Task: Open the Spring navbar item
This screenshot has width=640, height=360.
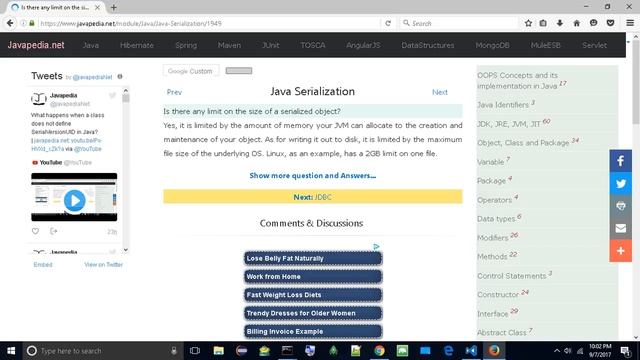Action: tap(186, 45)
